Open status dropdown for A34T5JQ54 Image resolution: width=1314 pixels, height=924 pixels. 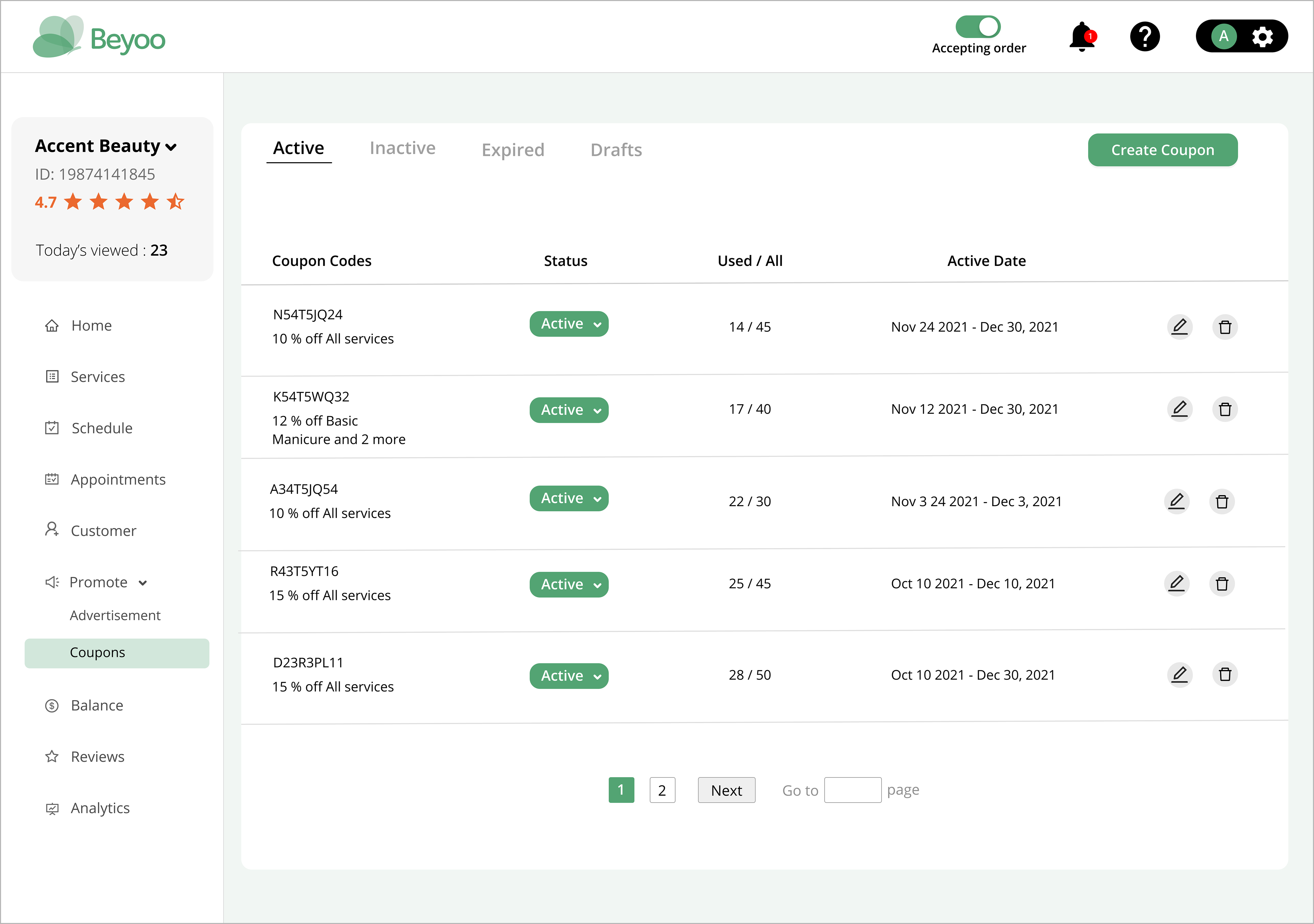click(x=569, y=499)
